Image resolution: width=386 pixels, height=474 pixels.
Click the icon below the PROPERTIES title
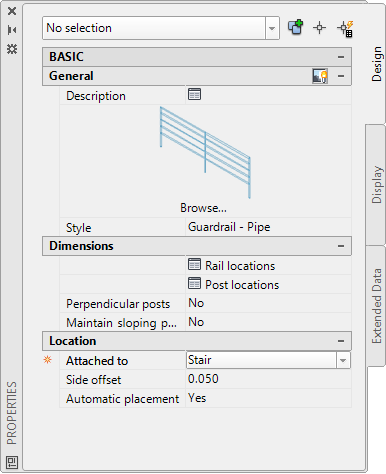(12, 462)
